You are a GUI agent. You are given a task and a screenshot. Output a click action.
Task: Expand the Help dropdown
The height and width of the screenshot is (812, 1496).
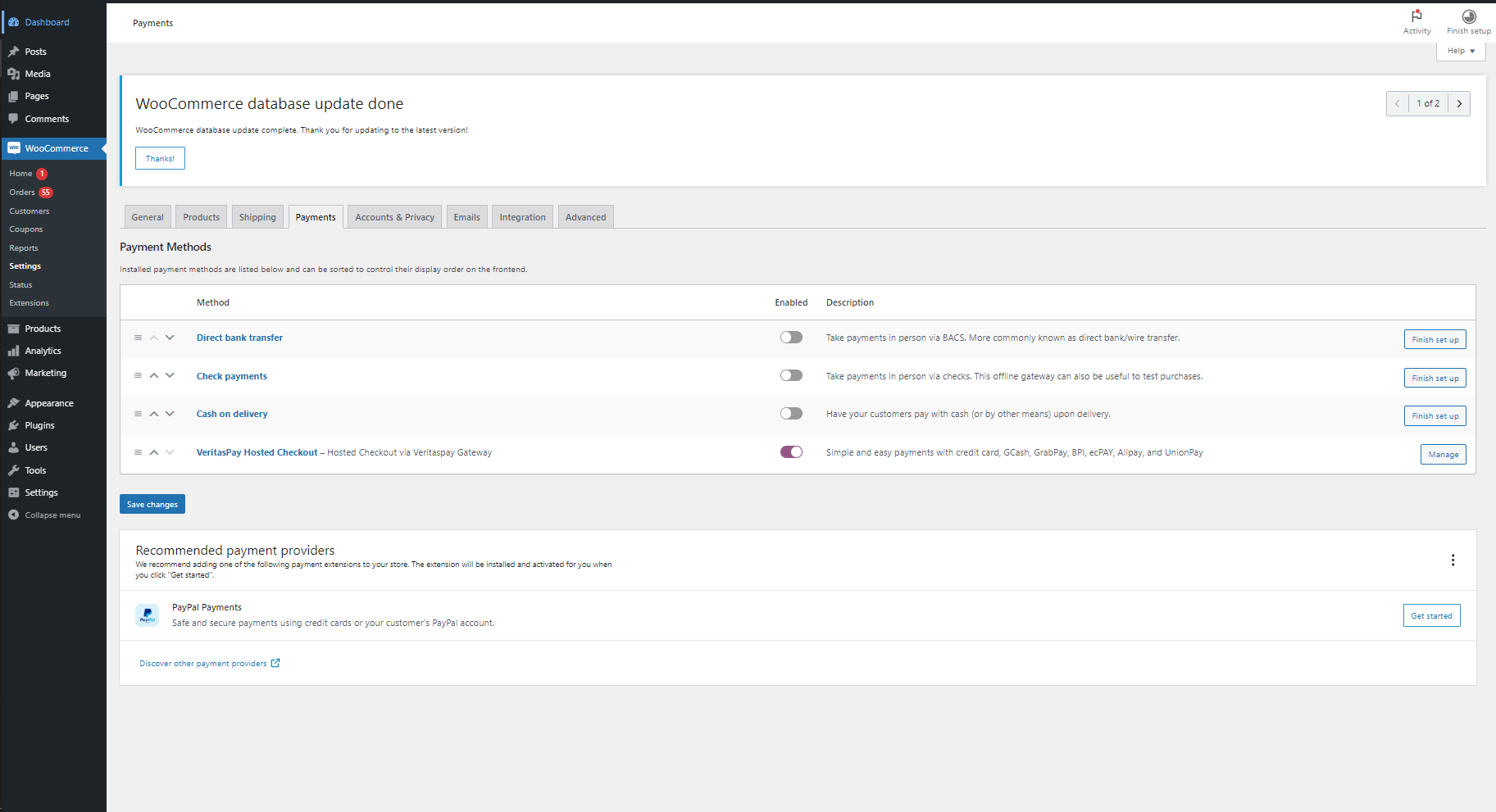pyautogui.click(x=1461, y=51)
